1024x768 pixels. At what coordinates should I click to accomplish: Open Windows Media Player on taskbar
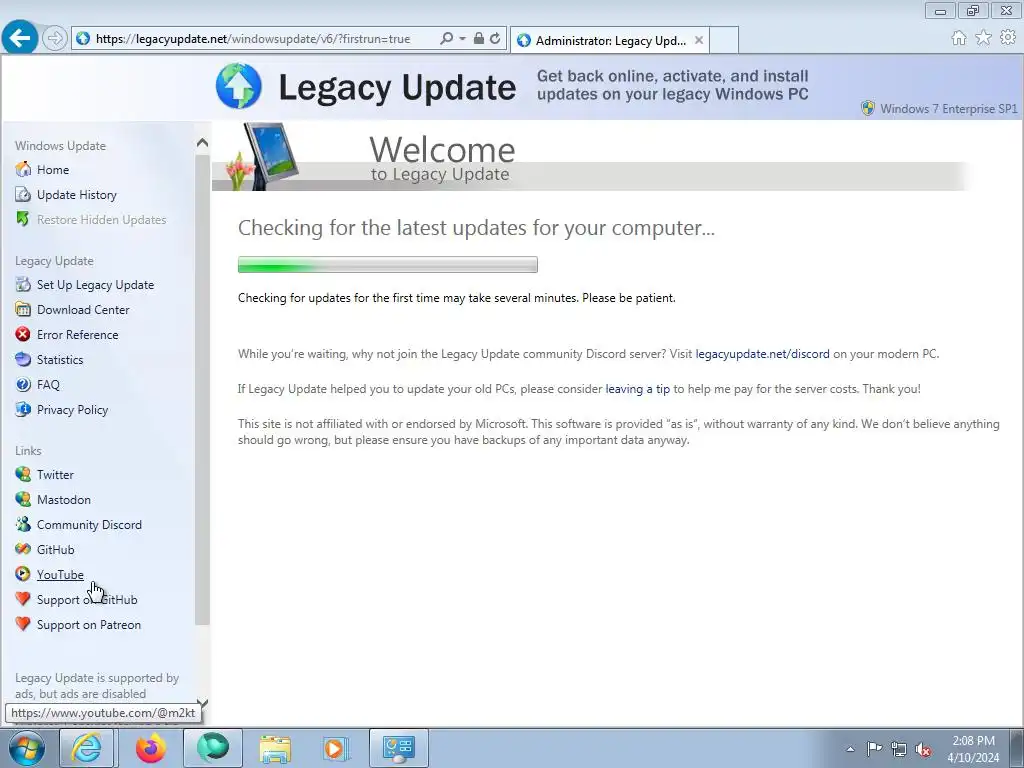[x=336, y=748]
